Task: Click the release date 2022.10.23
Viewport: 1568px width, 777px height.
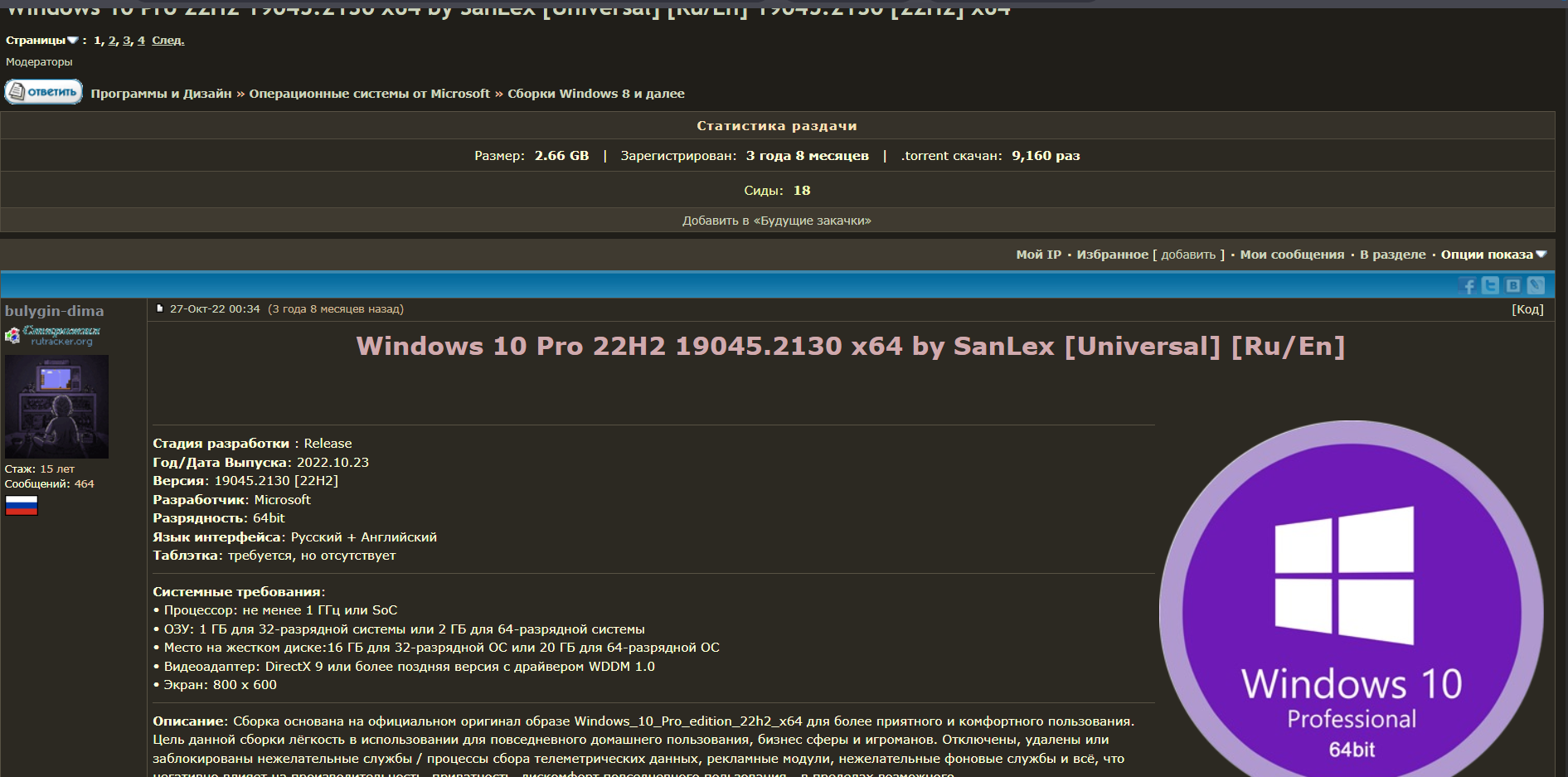Action: point(333,463)
